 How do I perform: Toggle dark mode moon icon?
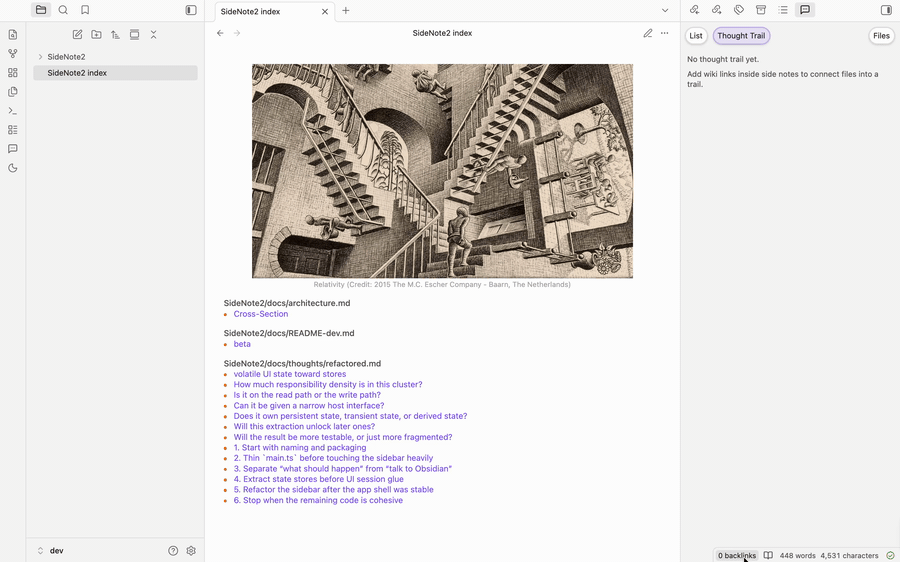13,168
